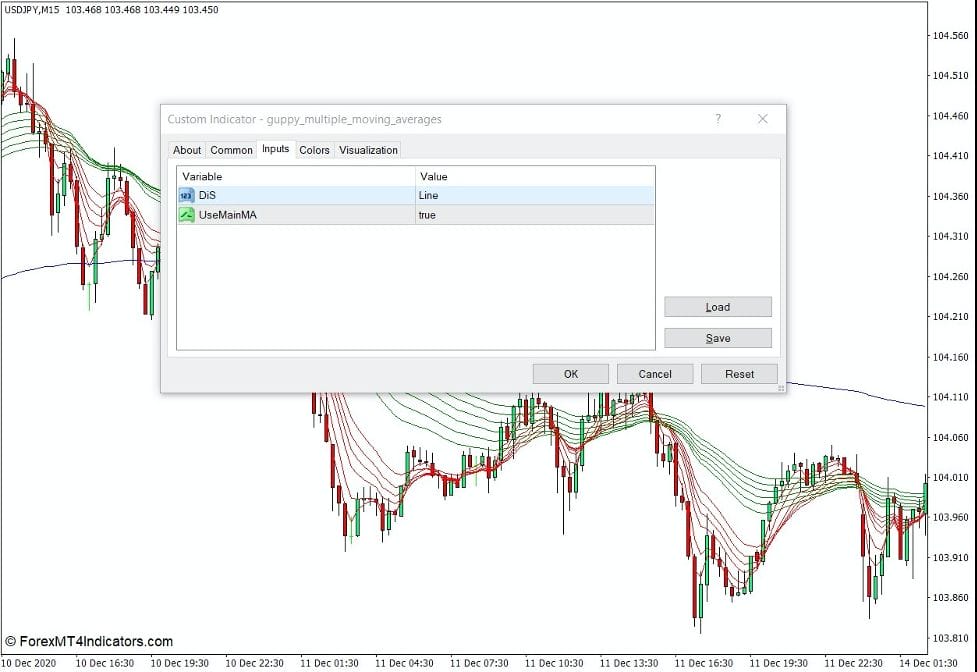Click the UseMainMA boolean icon
The image size is (977, 672).
point(186,215)
